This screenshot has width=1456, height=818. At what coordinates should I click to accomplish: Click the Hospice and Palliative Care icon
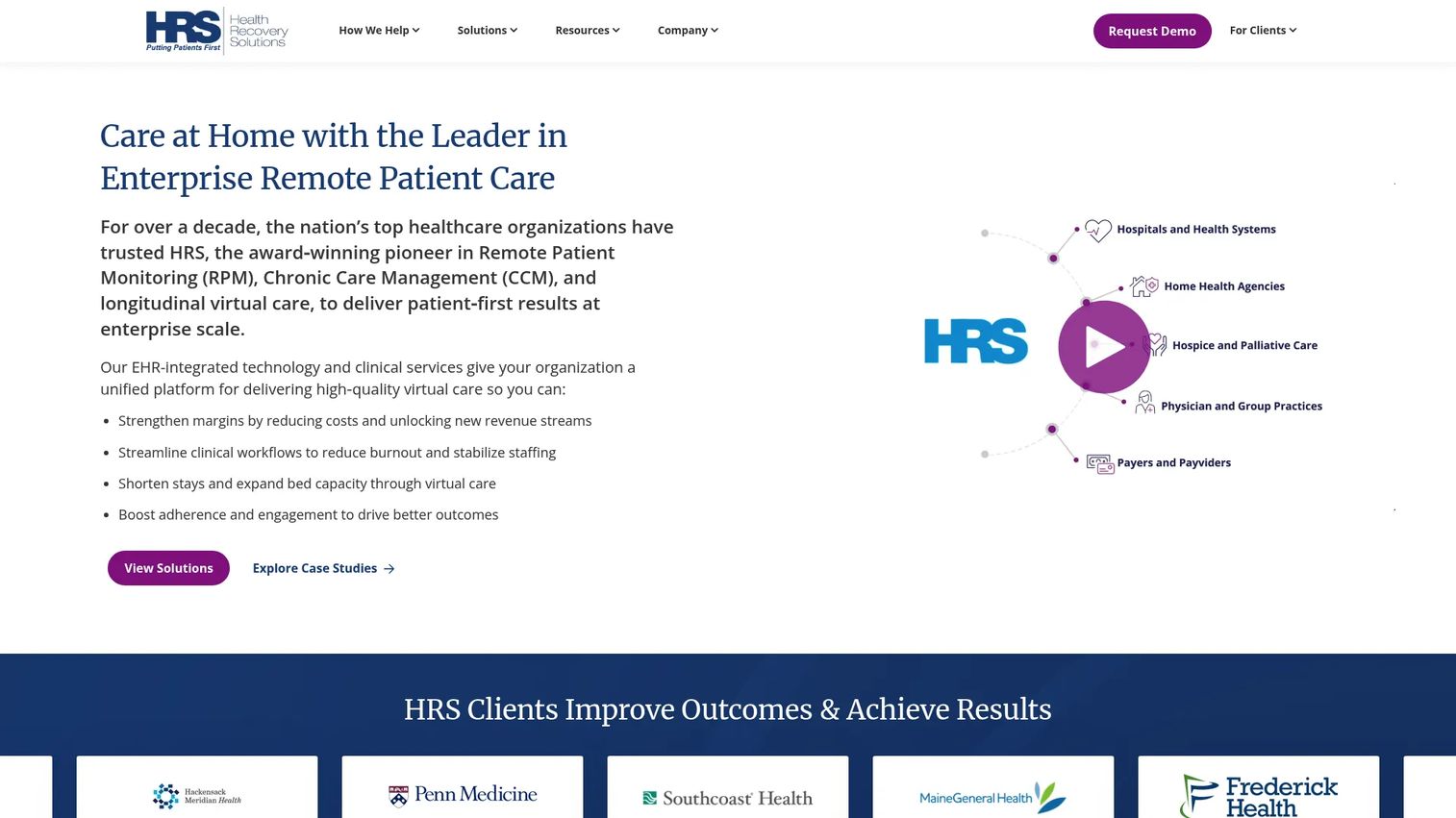1155,345
